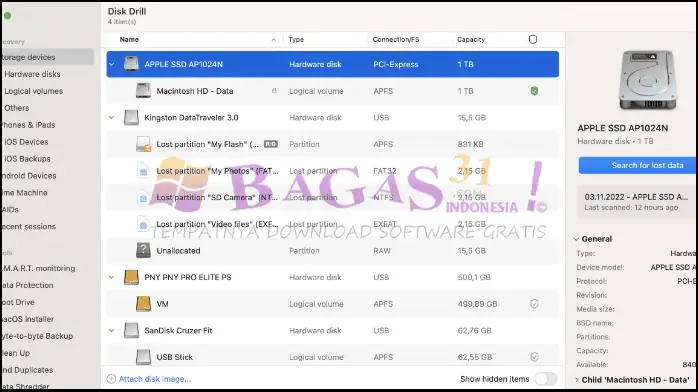Sort by the Connection/FS column header
This screenshot has width=698, height=392.
click(x=396, y=40)
